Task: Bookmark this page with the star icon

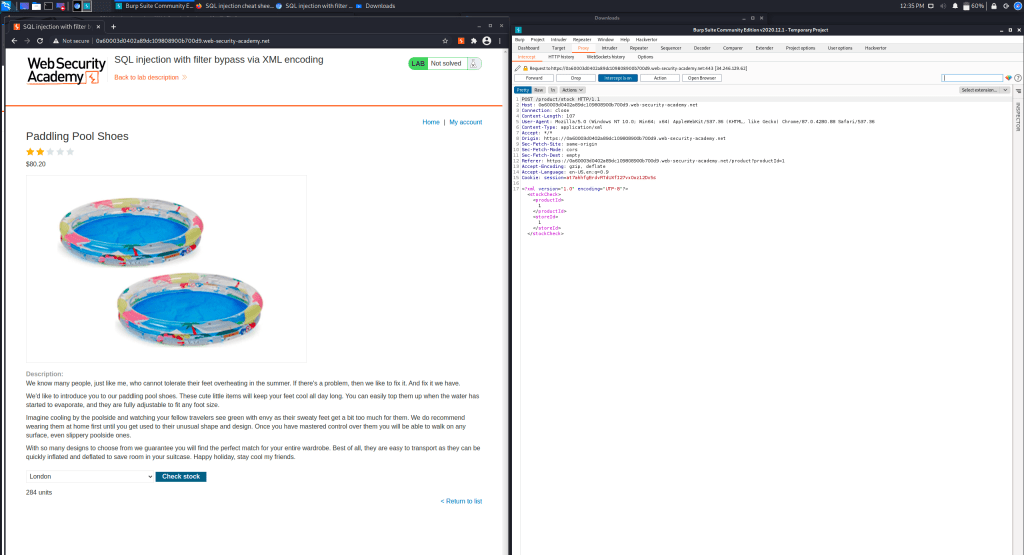Action: (x=446, y=41)
